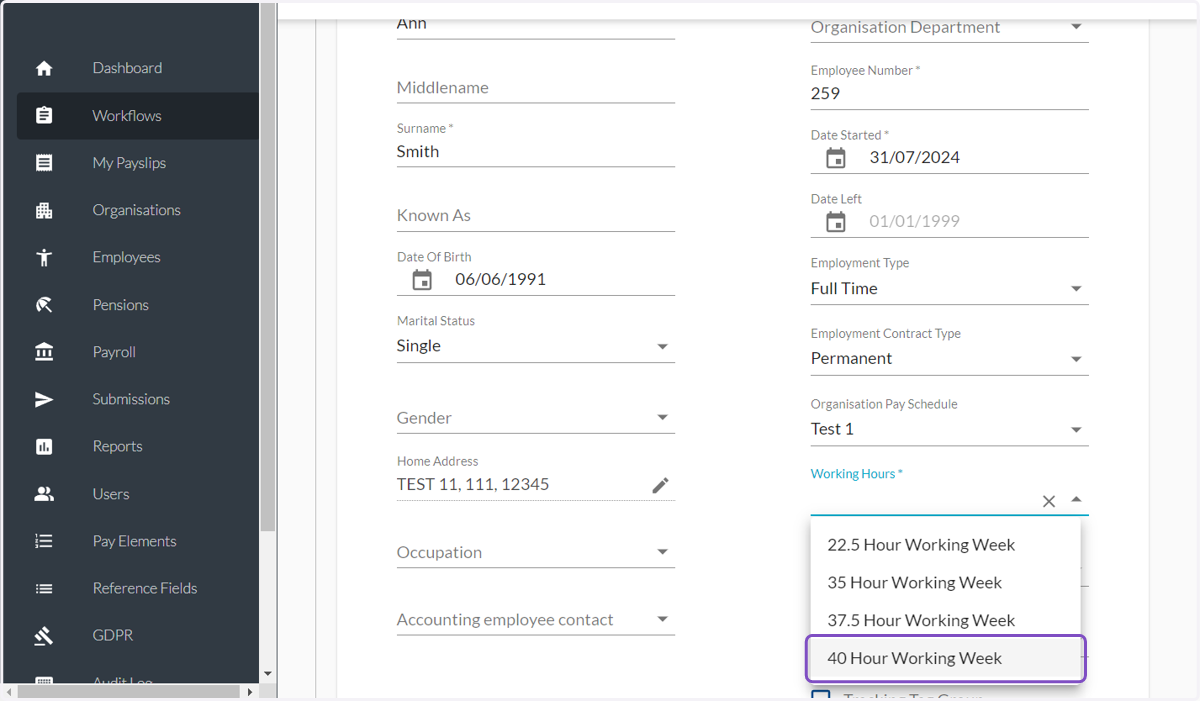
Task: Open Accounting employee contact dropdown
Action: tap(662, 620)
